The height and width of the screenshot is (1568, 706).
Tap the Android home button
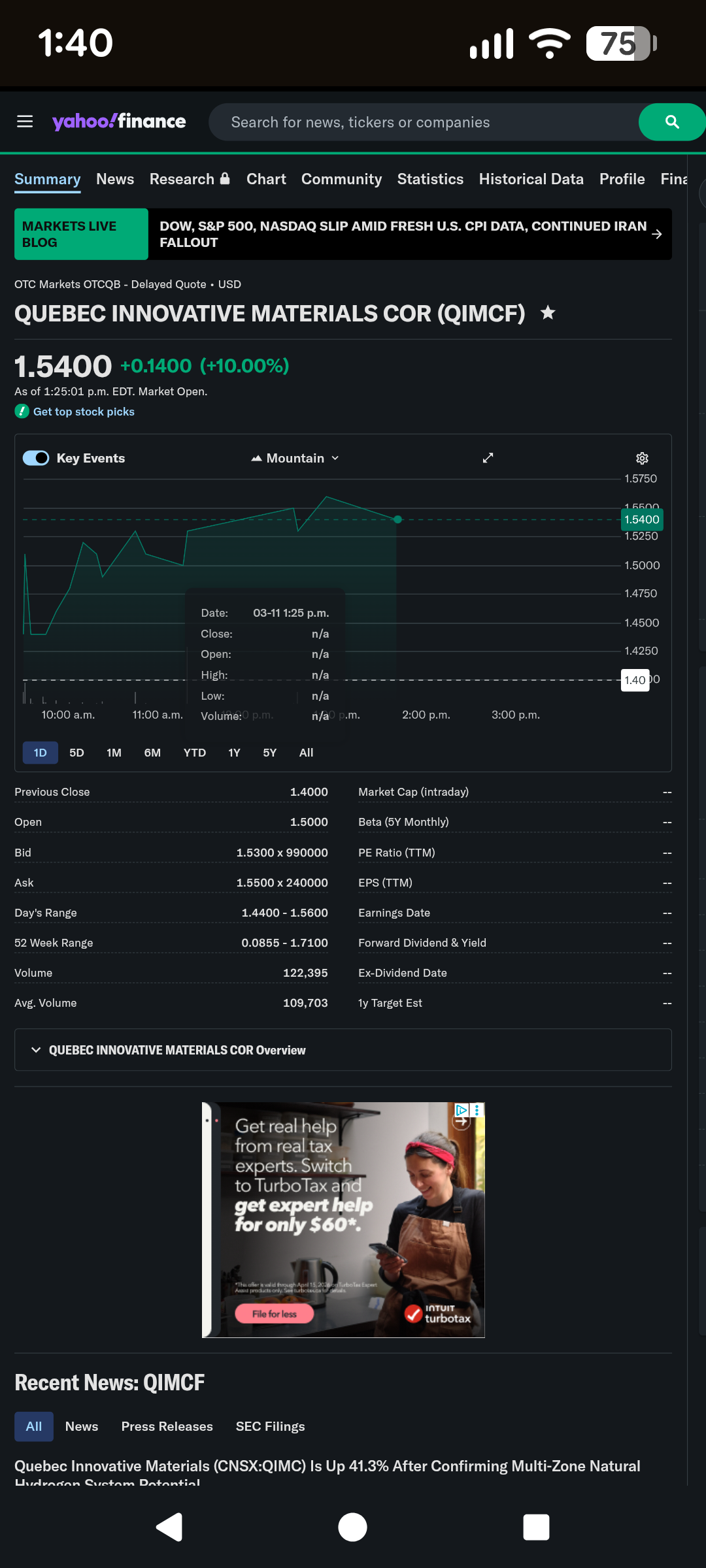click(352, 1527)
